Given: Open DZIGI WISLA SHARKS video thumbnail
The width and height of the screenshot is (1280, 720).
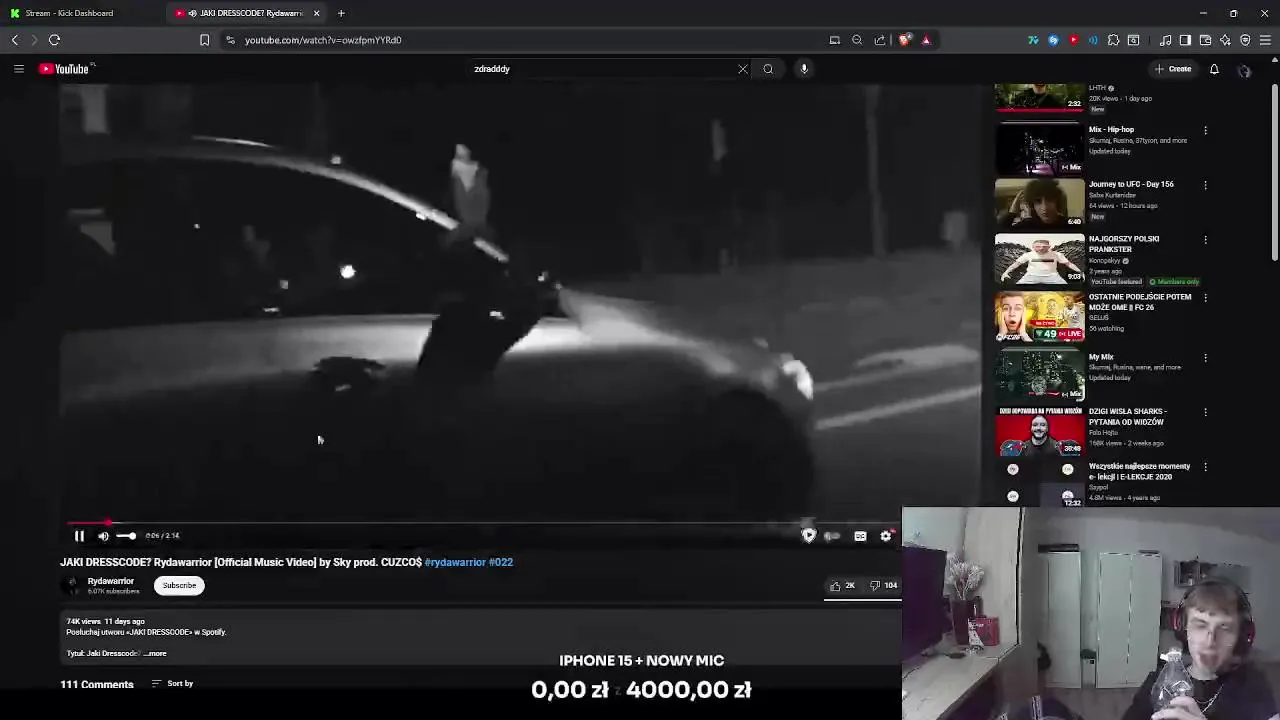Looking at the screenshot, I should coord(1039,430).
